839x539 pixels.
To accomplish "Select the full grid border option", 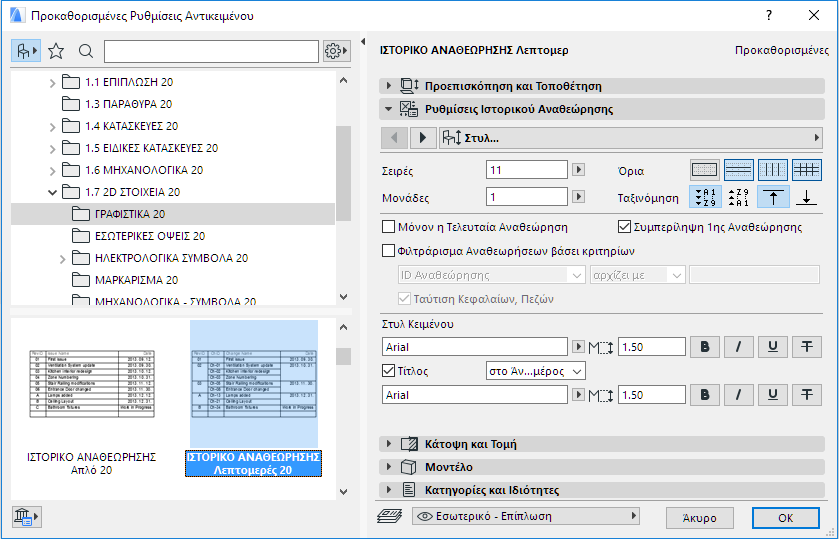I will 806,170.
